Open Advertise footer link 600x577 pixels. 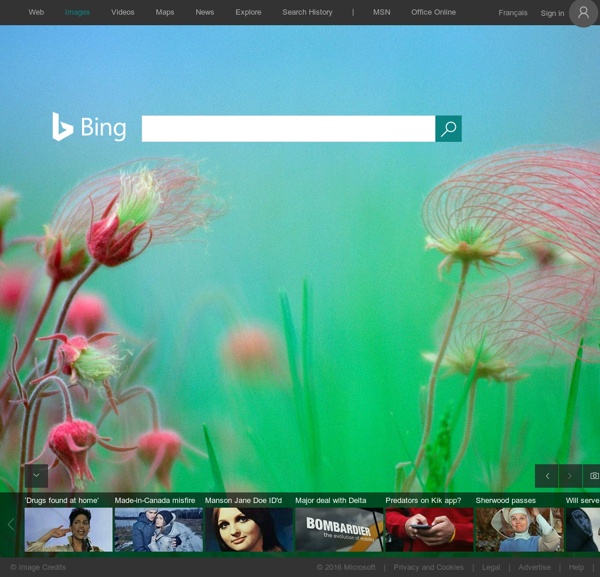pyautogui.click(x=535, y=567)
